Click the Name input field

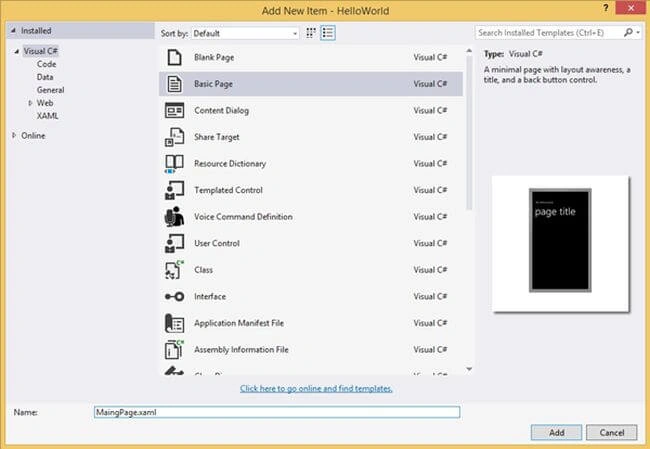coord(277,412)
